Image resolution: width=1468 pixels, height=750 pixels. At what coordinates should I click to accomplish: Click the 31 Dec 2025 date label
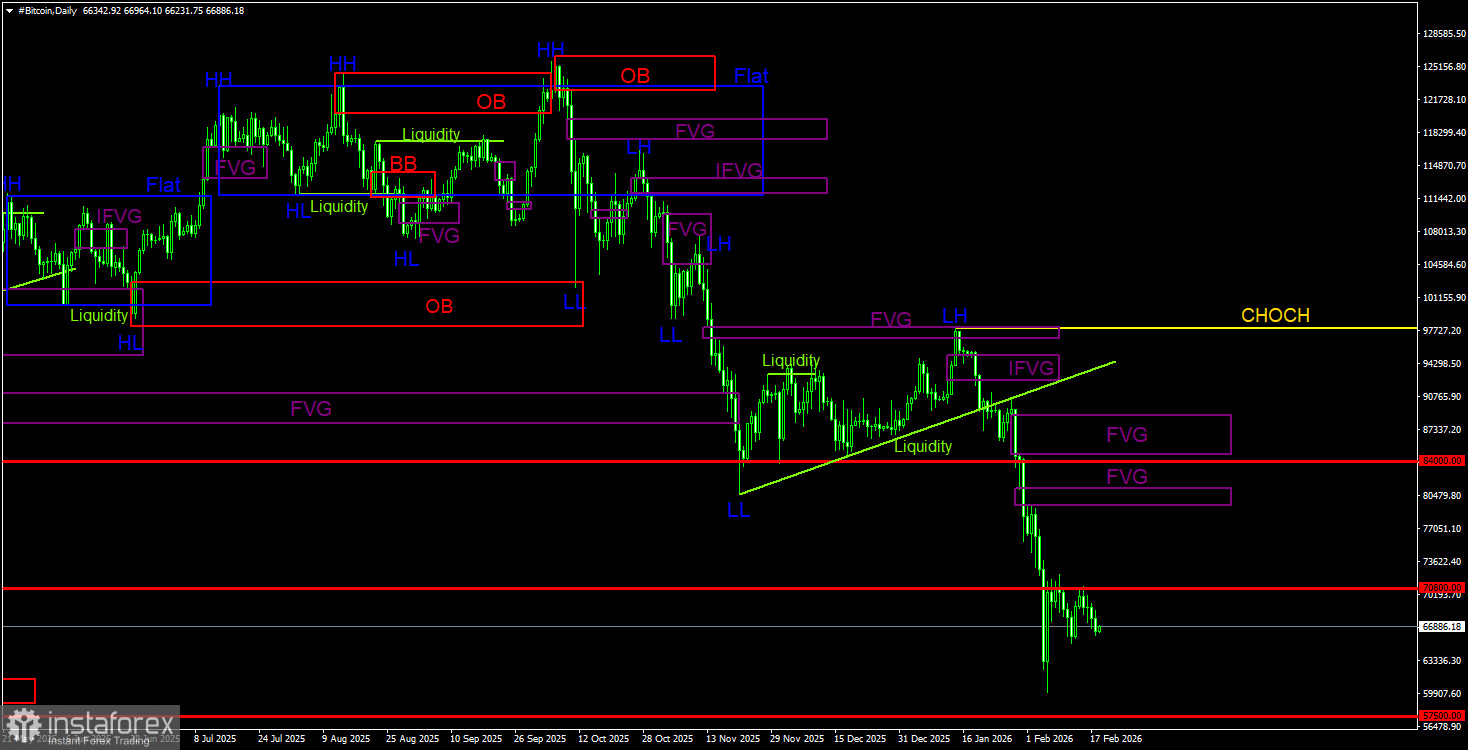coord(923,739)
